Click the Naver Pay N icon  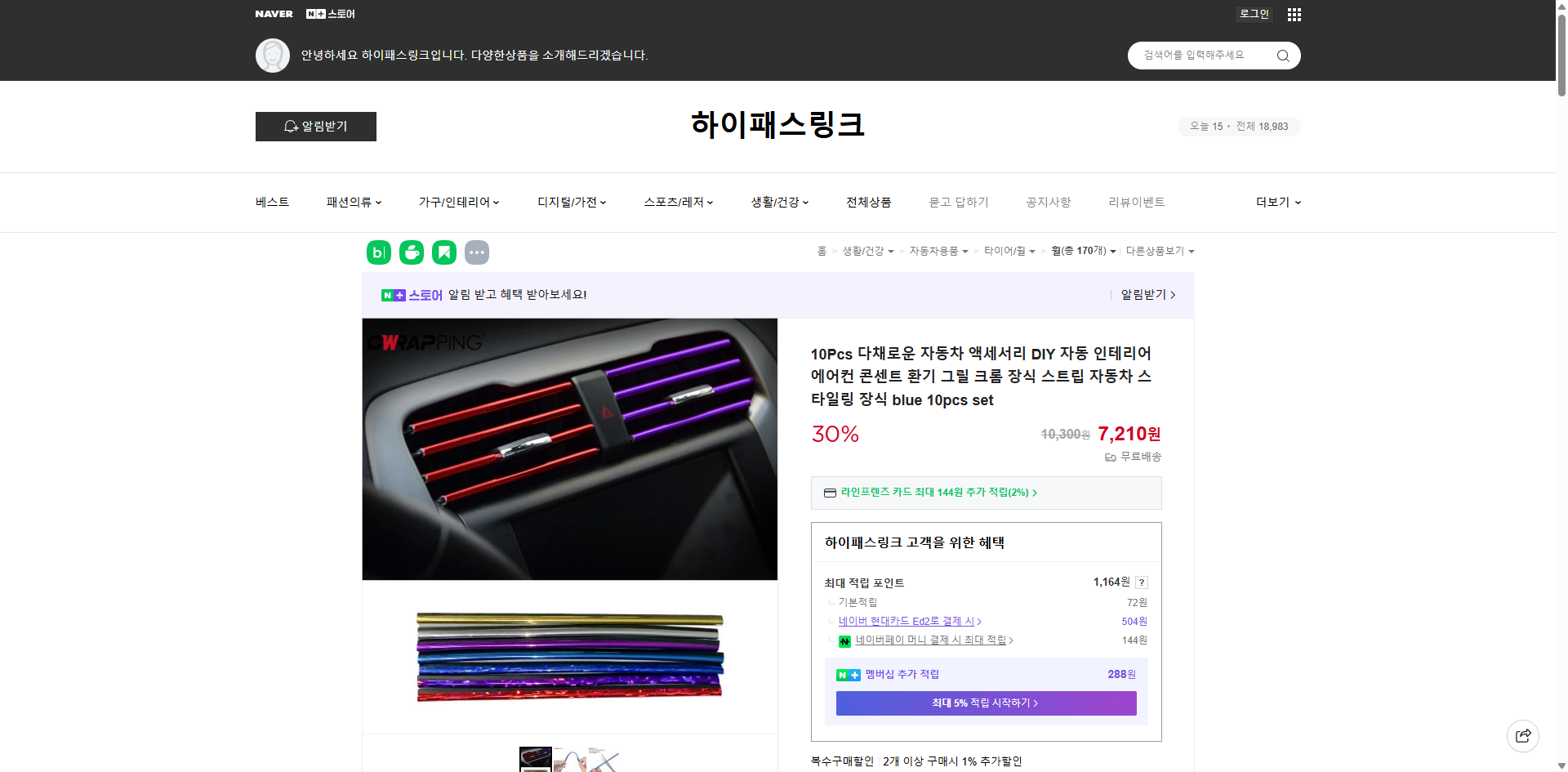845,641
